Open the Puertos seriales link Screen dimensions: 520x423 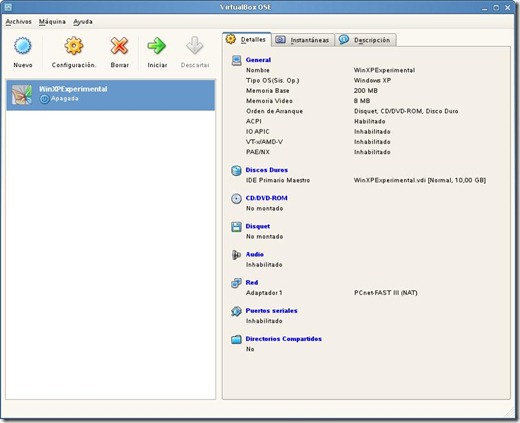(x=271, y=311)
